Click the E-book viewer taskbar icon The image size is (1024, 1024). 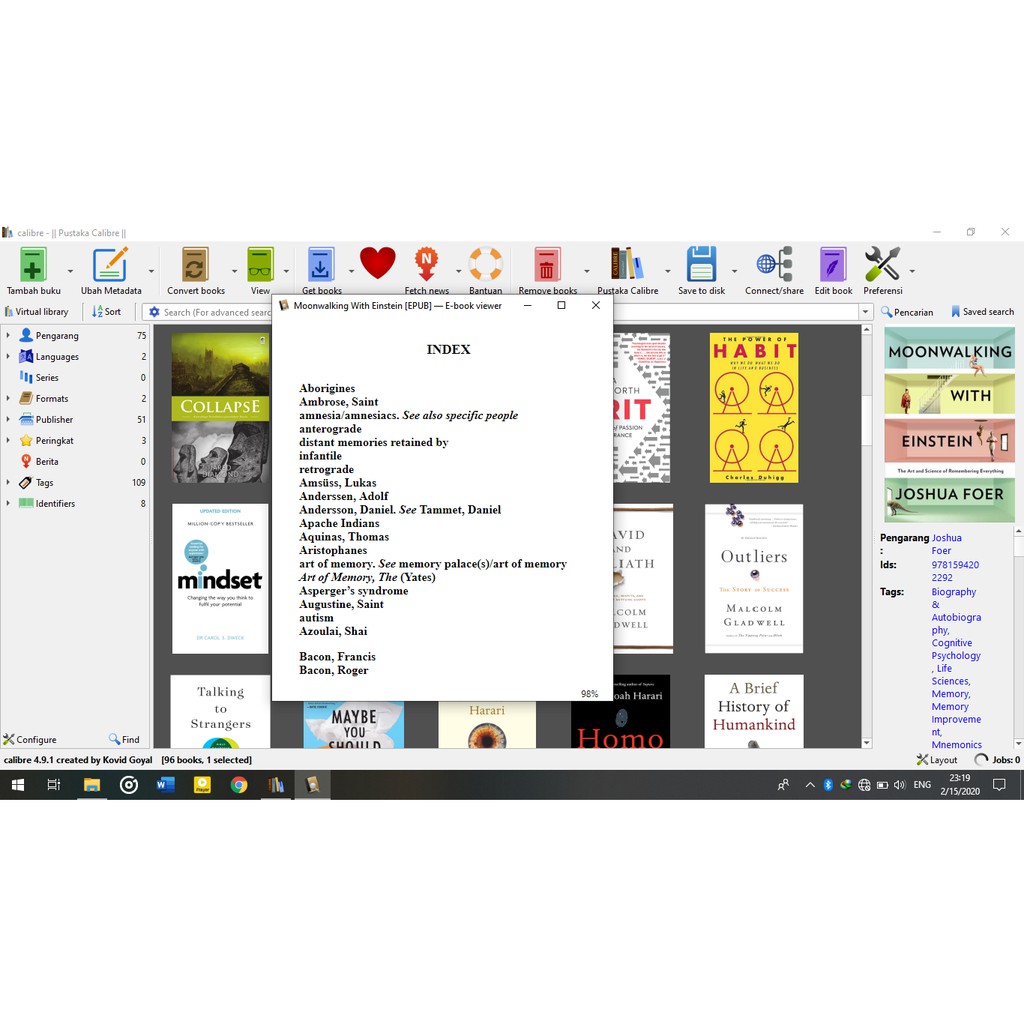pos(312,785)
